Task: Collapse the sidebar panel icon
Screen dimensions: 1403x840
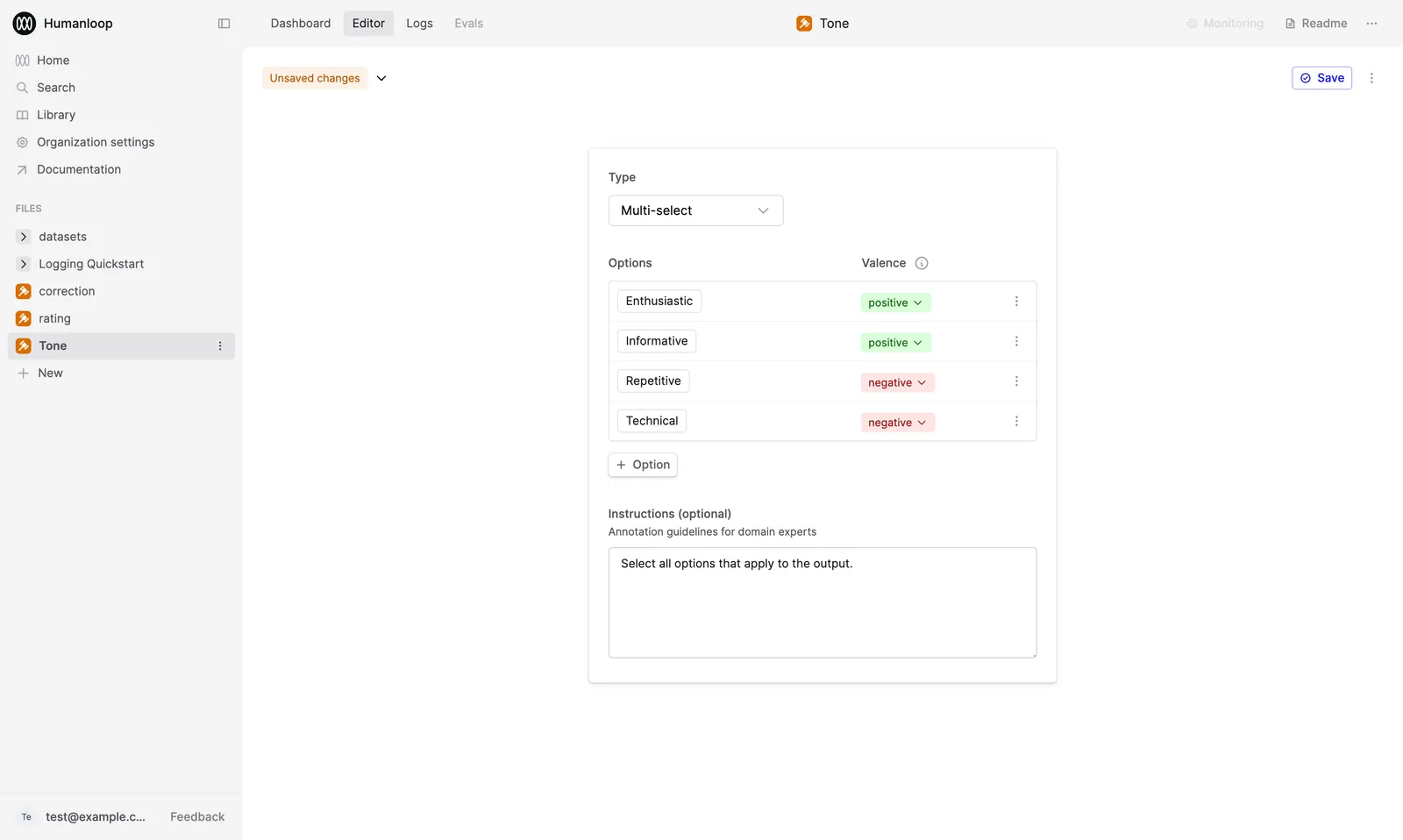Action: (224, 24)
